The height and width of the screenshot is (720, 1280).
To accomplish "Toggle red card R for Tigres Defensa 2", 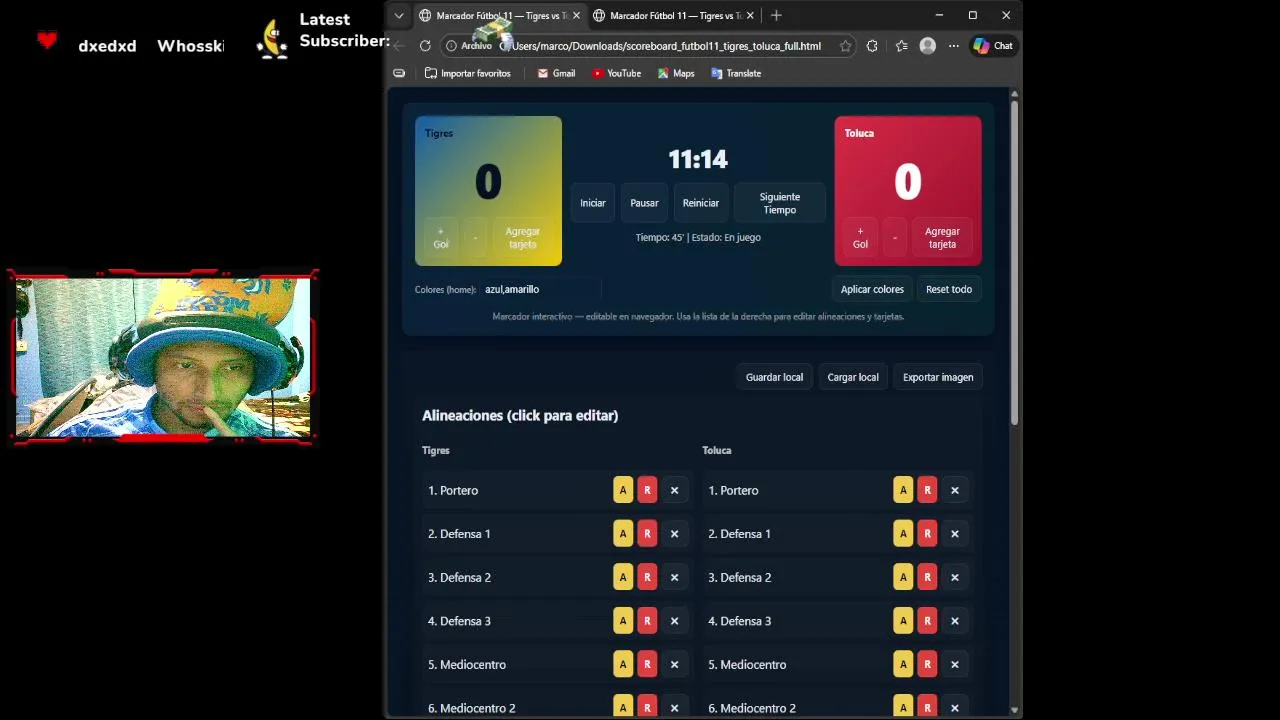I will [647, 577].
